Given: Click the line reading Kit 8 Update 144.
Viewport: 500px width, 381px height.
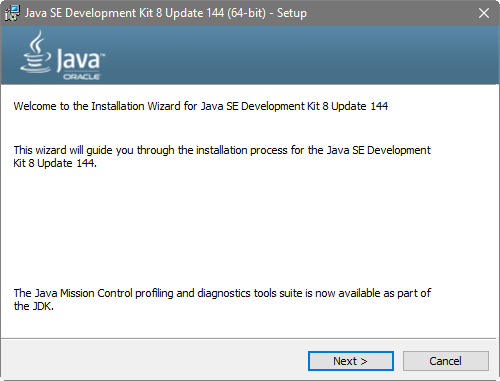Looking at the screenshot, I should (55, 163).
